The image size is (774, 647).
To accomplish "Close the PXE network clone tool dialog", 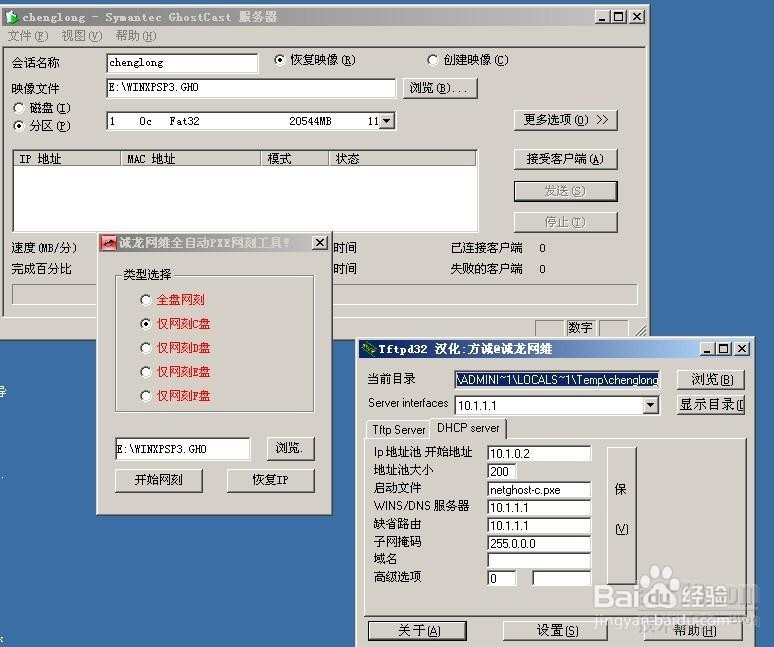I will click(320, 242).
